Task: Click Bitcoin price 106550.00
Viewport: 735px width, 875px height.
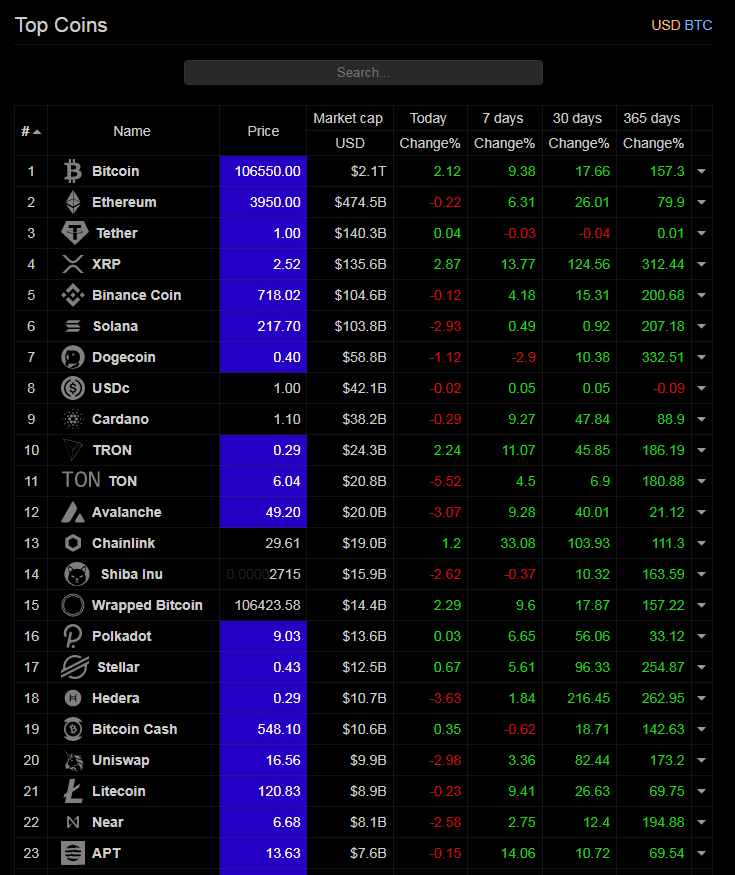Action: [x=267, y=171]
